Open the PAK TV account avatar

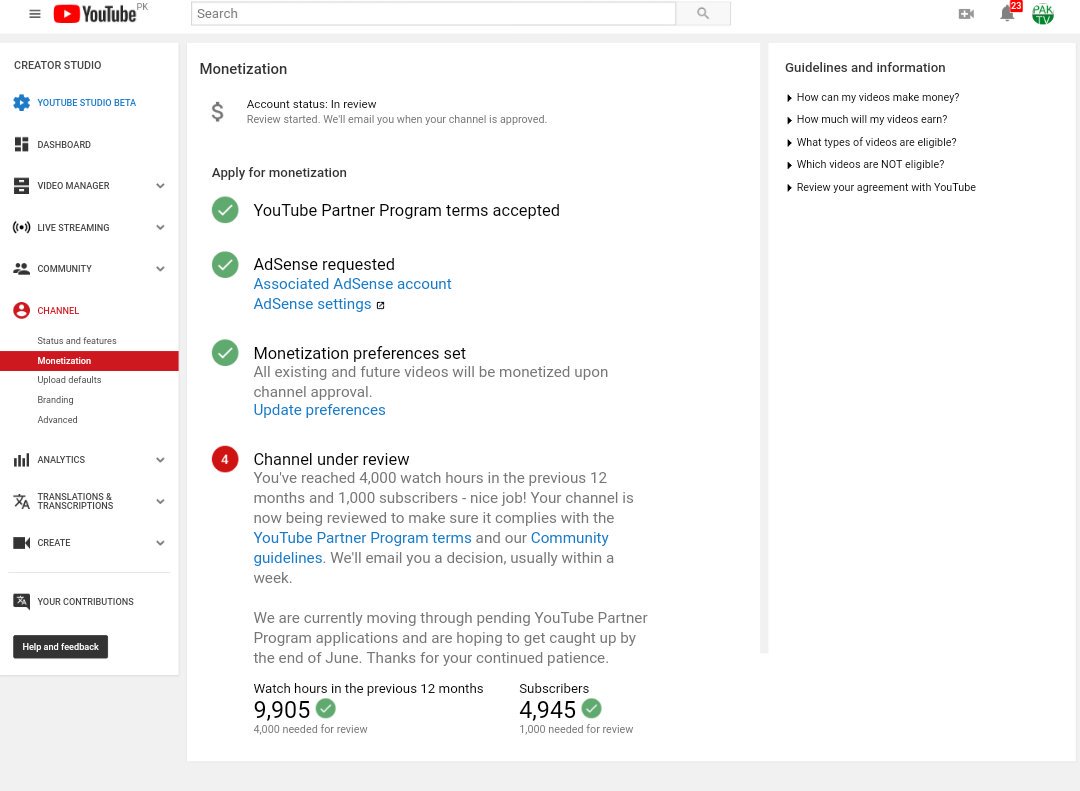[1043, 14]
